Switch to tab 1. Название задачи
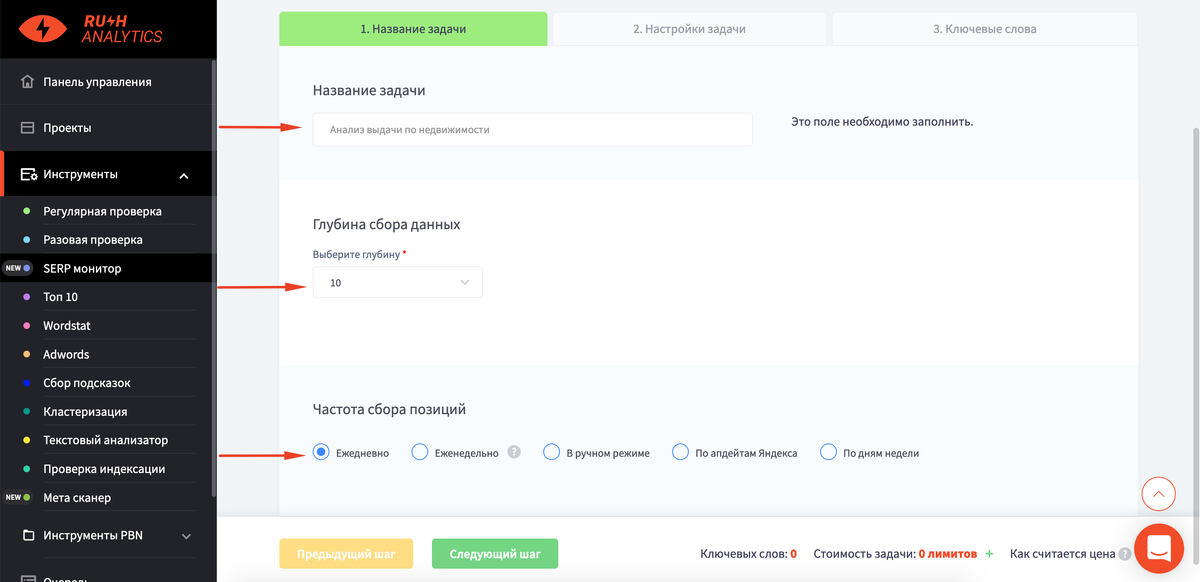 (413, 29)
